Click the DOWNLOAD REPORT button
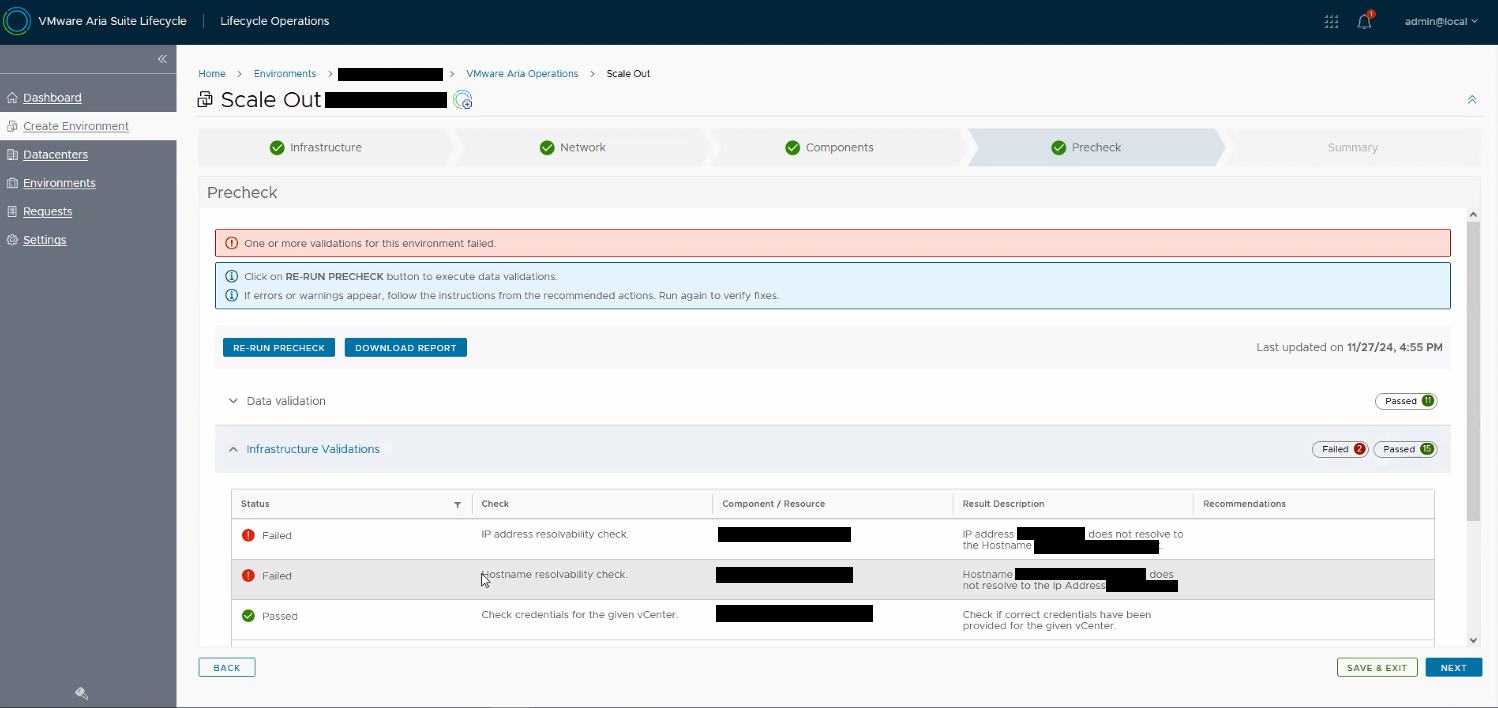This screenshot has height=708, width=1498. (406, 348)
